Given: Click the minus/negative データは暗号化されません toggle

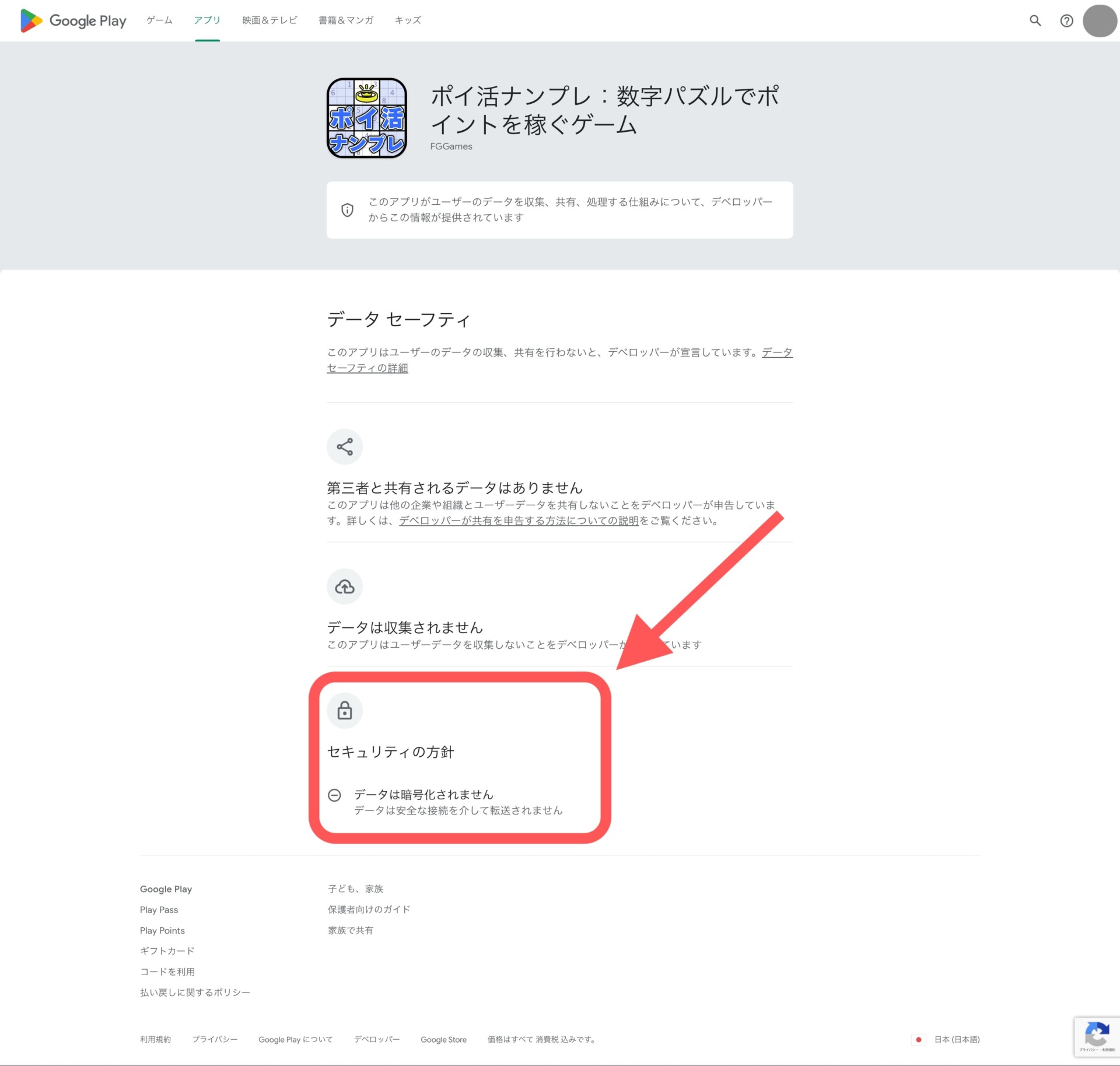Looking at the screenshot, I should click(x=335, y=794).
